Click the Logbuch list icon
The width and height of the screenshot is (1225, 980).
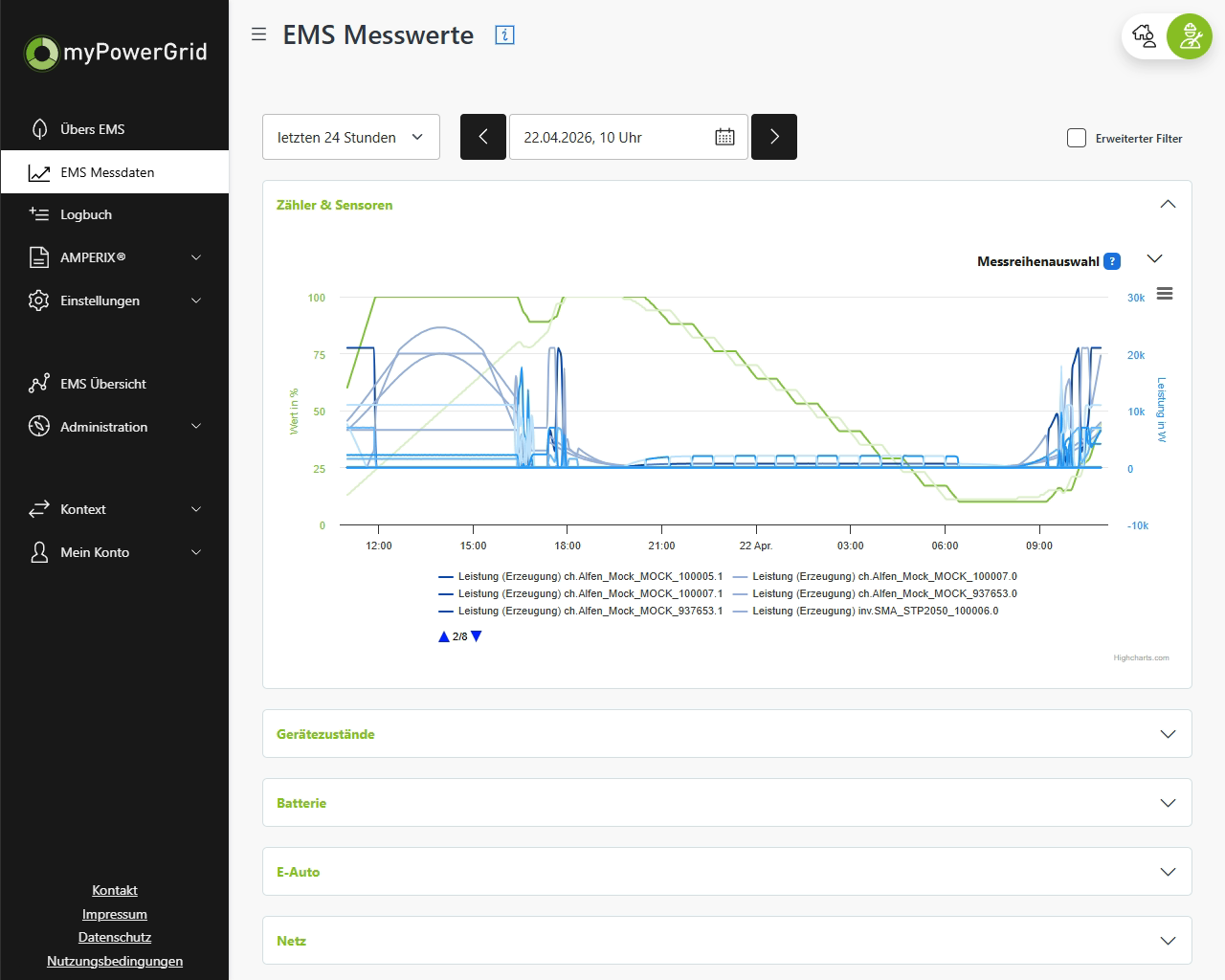(39, 214)
